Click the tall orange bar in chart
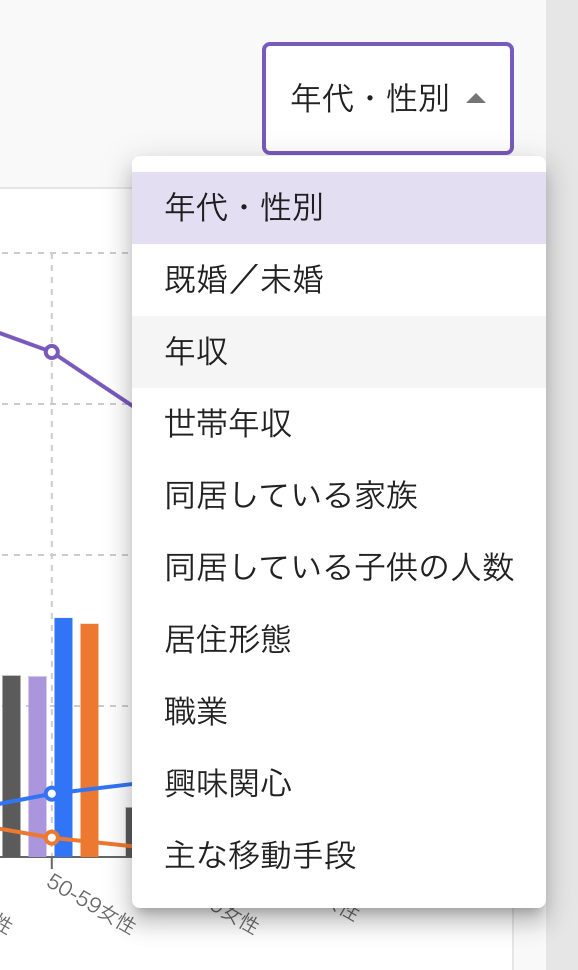578x970 pixels. [90, 740]
